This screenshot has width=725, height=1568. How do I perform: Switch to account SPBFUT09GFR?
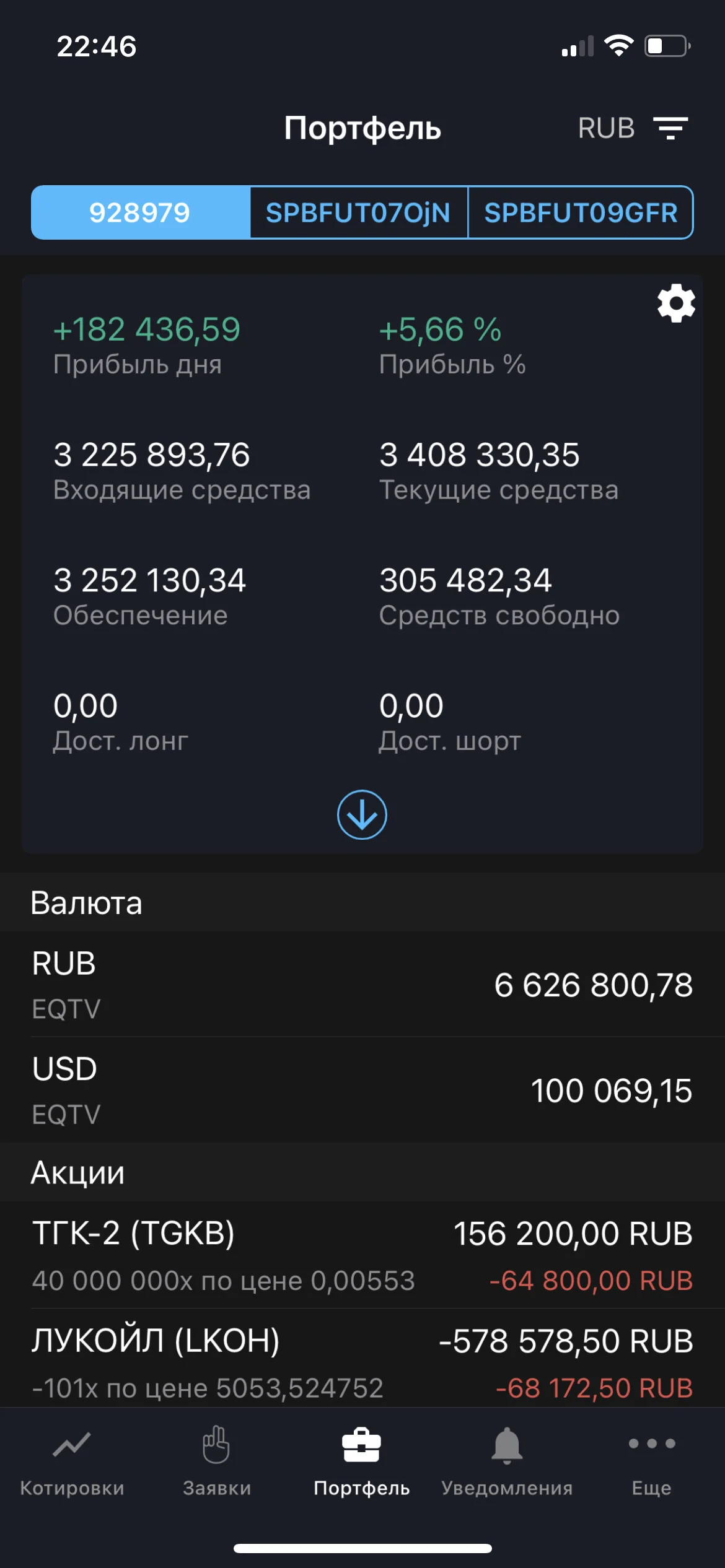pyautogui.click(x=581, y=212)
